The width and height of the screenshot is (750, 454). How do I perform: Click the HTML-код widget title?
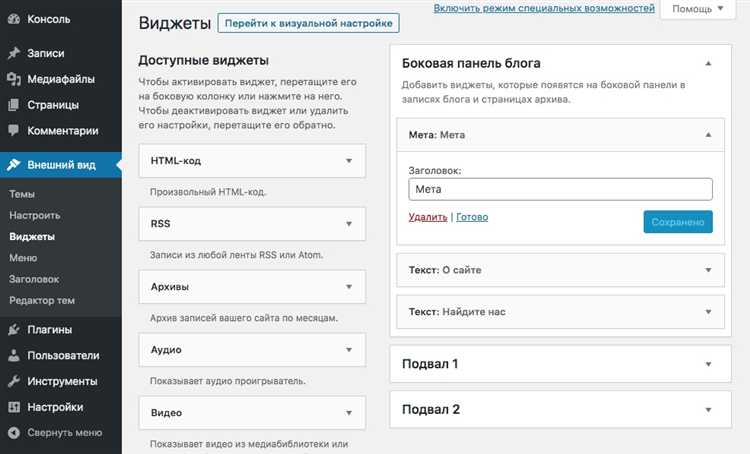(x=176, y=161)
